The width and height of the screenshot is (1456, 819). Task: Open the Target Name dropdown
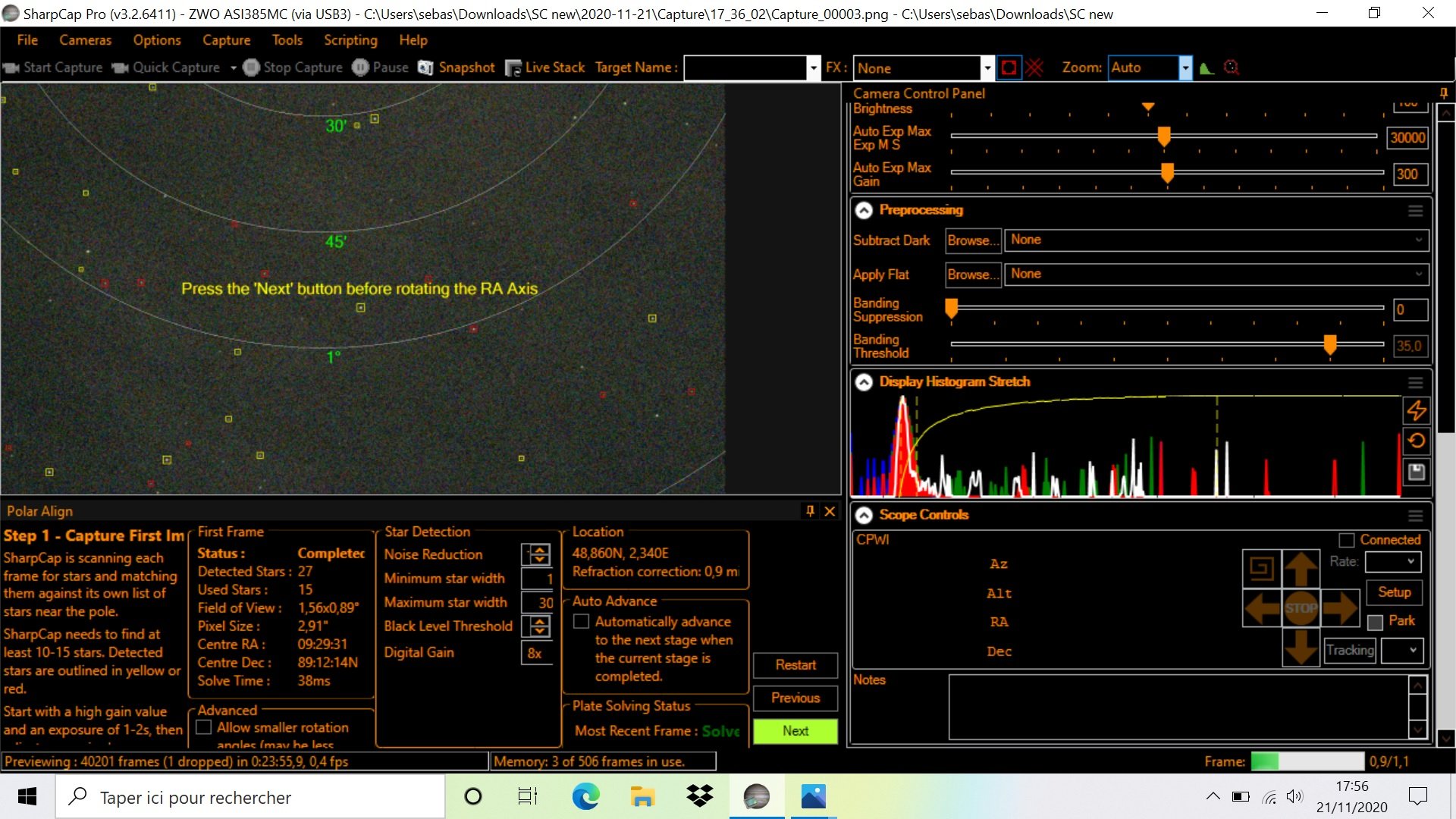point(813,67)
